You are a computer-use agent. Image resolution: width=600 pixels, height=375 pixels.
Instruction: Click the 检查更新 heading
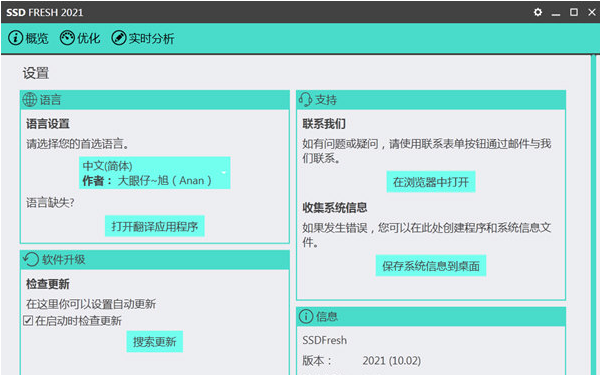[x=48, y=284]
